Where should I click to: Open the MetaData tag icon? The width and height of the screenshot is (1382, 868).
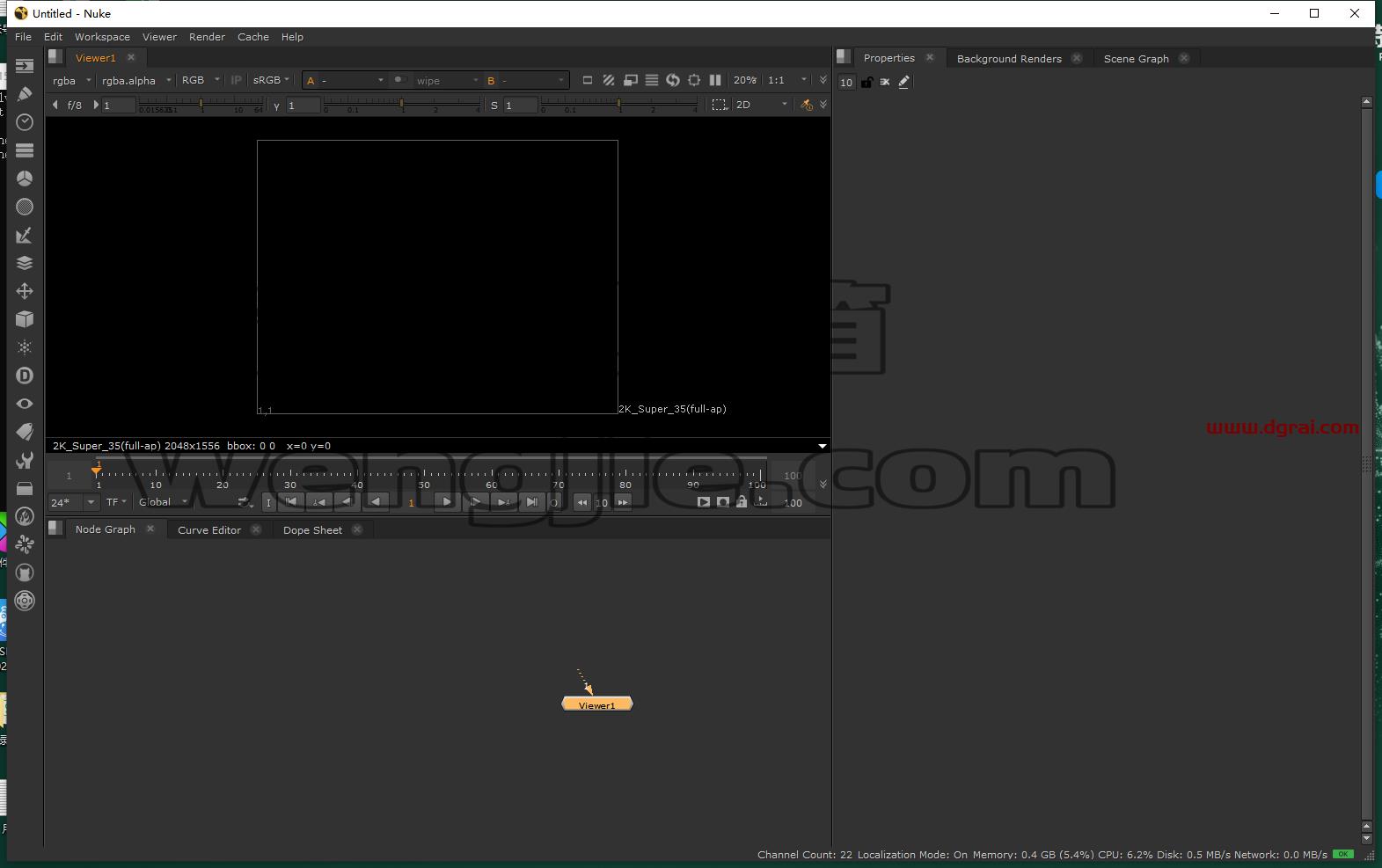coord(25,432)
